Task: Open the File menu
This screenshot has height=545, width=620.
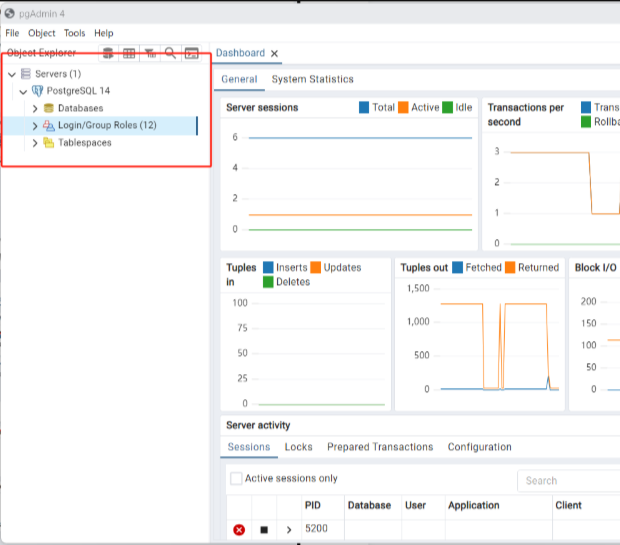Action: pyautogui.click(x=12, y=33)
